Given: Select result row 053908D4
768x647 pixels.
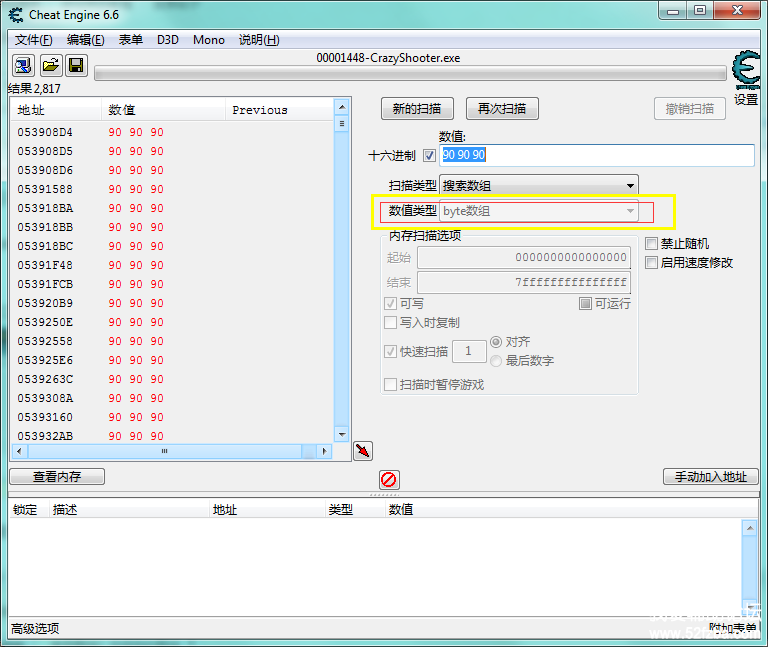Looking at the screenshot, I should 172,132.
